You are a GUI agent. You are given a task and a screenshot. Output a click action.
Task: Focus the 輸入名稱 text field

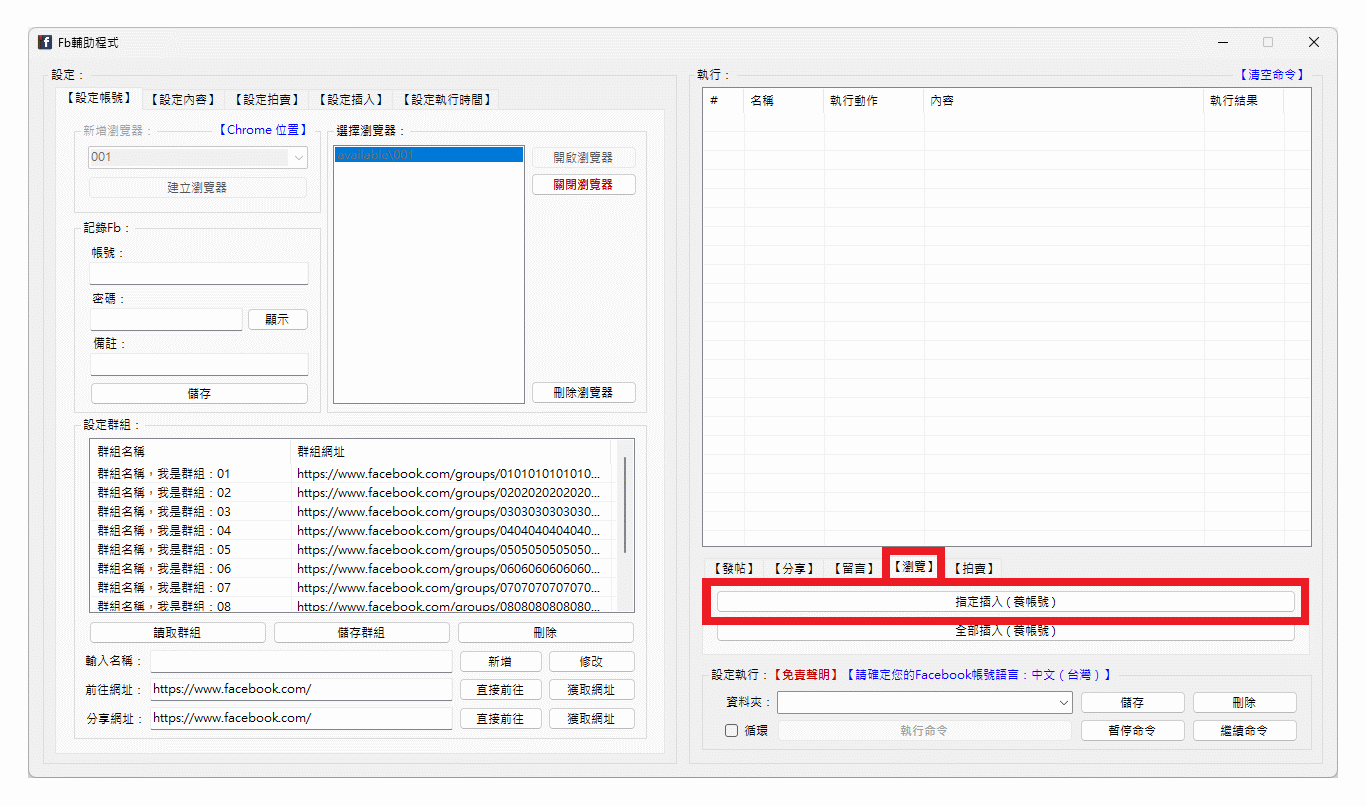(301, 662)
